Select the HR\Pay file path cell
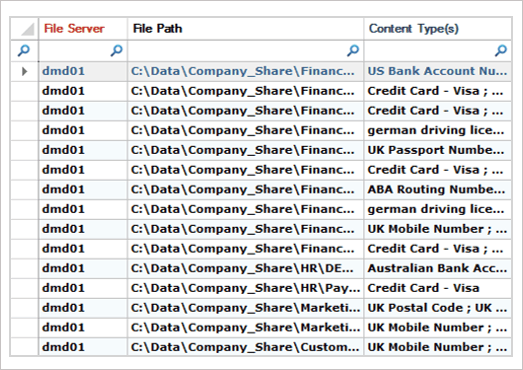This screenshot has width=523, height=370. click(245, 288)
